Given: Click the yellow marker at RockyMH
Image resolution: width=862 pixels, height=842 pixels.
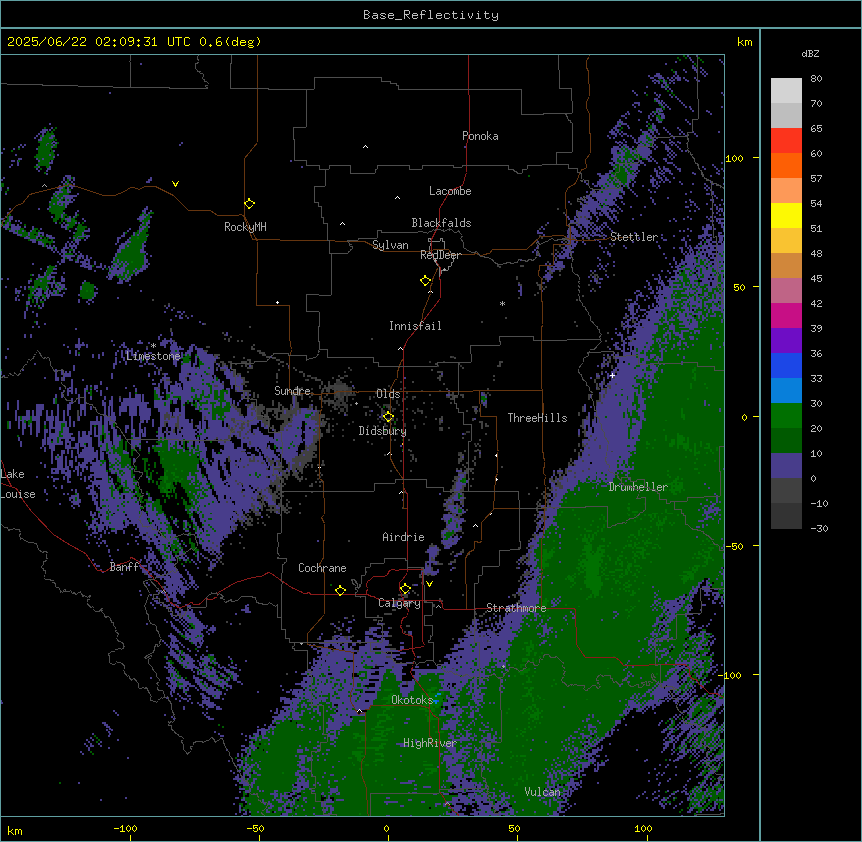Looking at the screenshot, I should click(x=249, y=203).
